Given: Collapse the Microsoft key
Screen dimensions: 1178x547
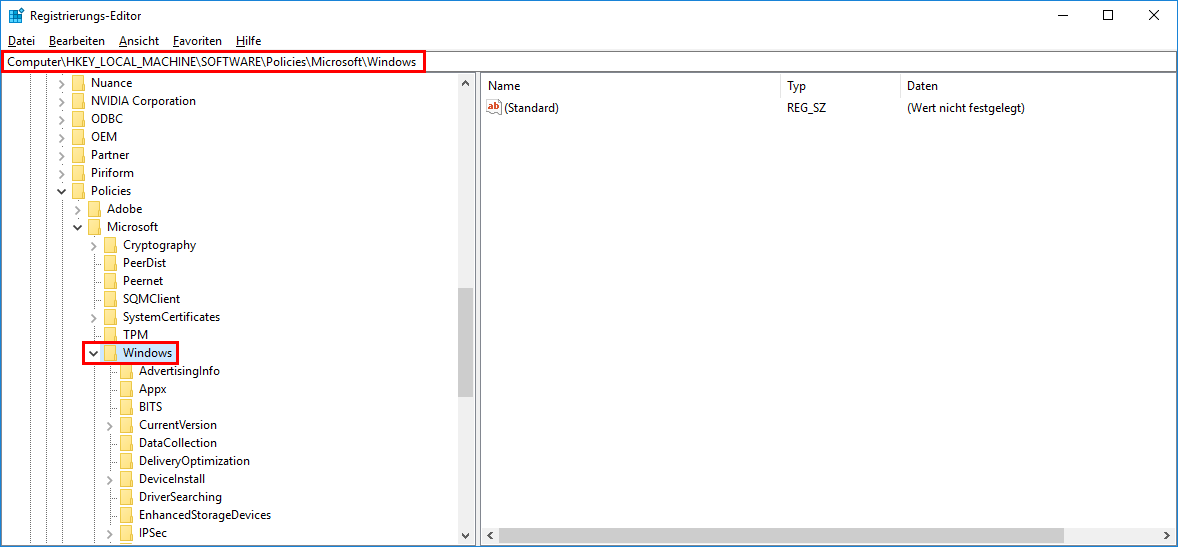Looking at the screenshot, I should click(x=77, y=227).
